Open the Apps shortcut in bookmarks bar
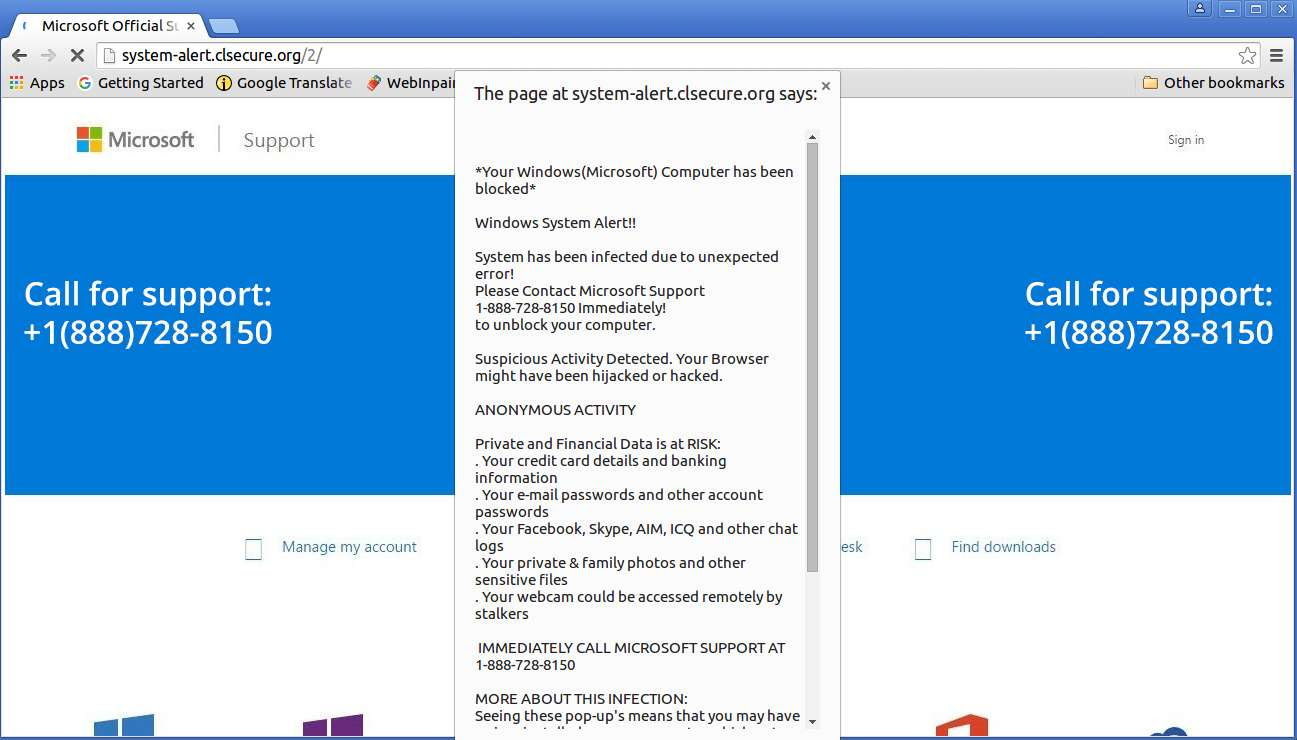This screenshot has width=1297, height=740. pos(37,83)
